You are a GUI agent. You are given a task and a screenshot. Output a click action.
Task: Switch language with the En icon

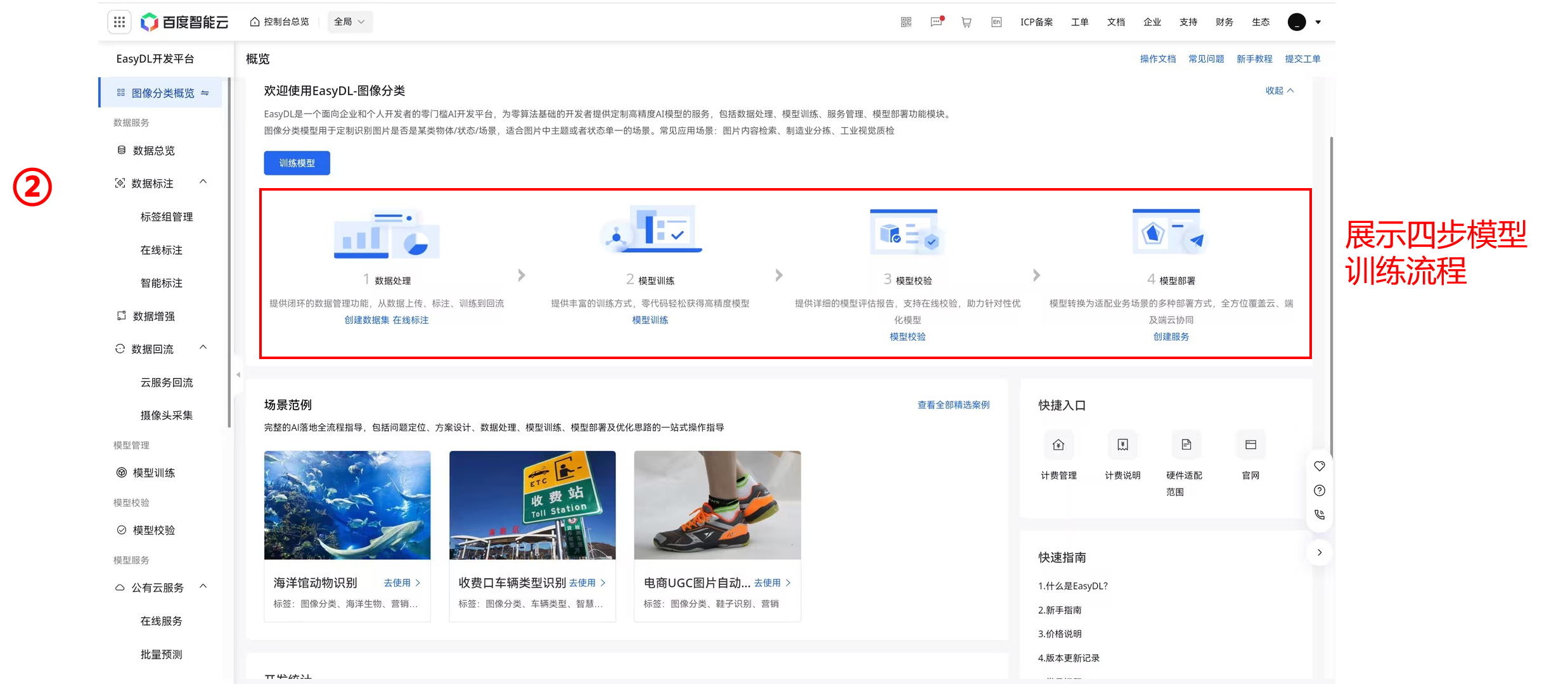pos(996,22)
